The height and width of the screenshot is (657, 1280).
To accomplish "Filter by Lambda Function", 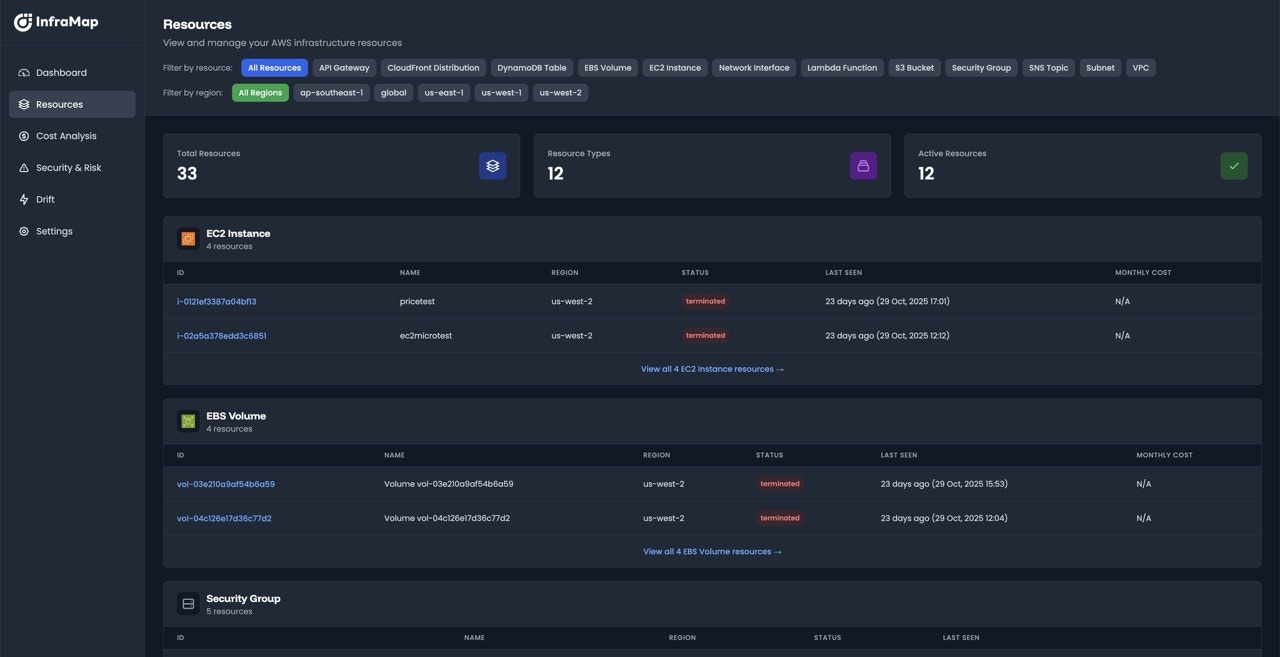I will tap(842, 68).
